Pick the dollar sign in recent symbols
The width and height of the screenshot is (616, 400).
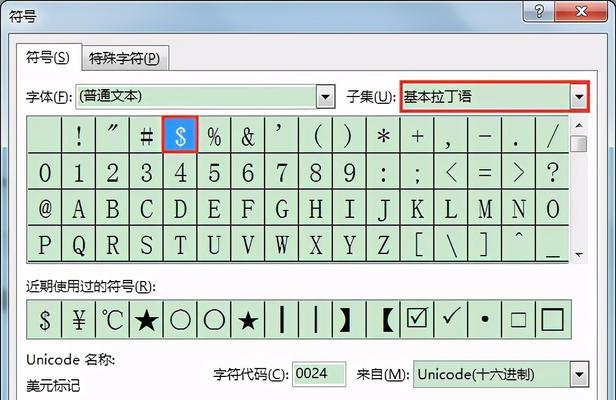[45, 319]
